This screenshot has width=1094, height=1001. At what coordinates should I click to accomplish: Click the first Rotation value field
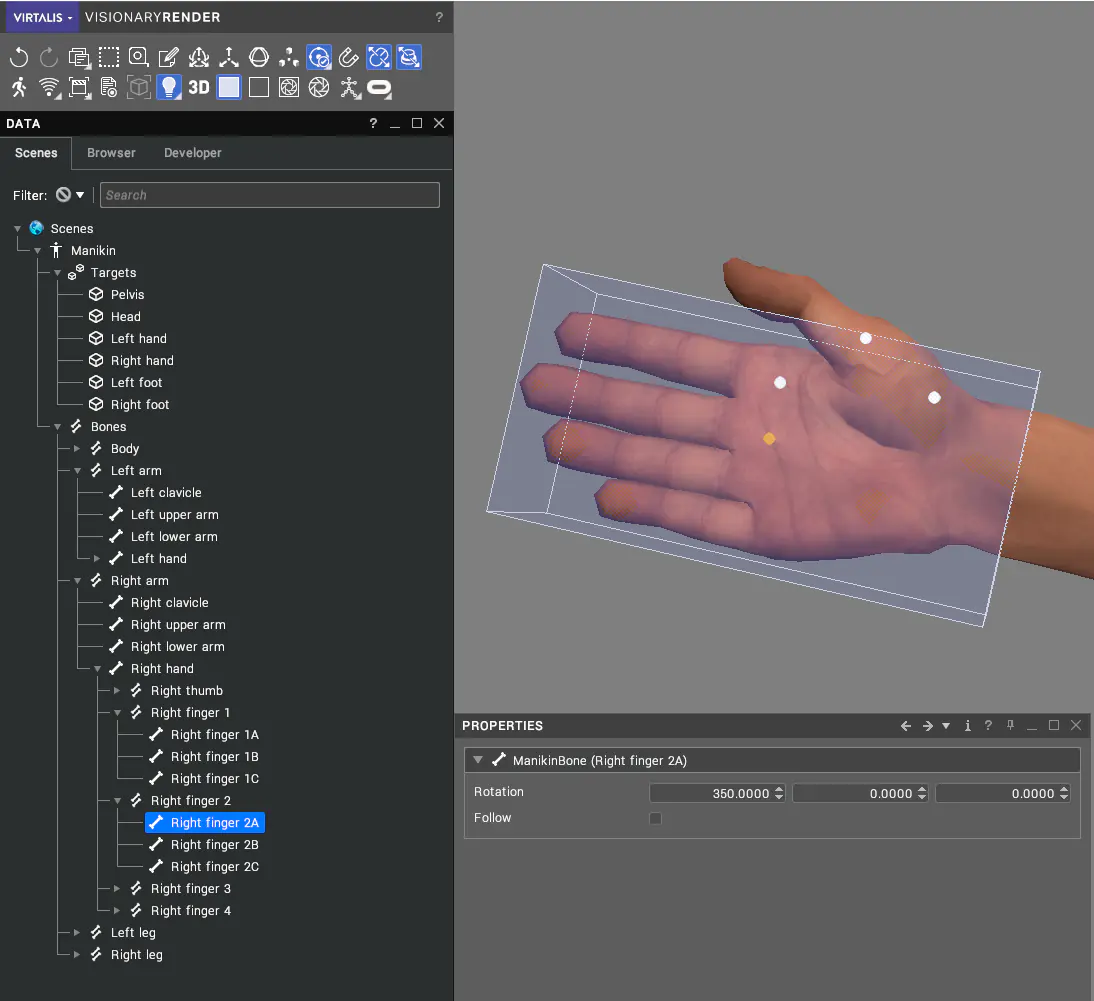pos(710,793)
